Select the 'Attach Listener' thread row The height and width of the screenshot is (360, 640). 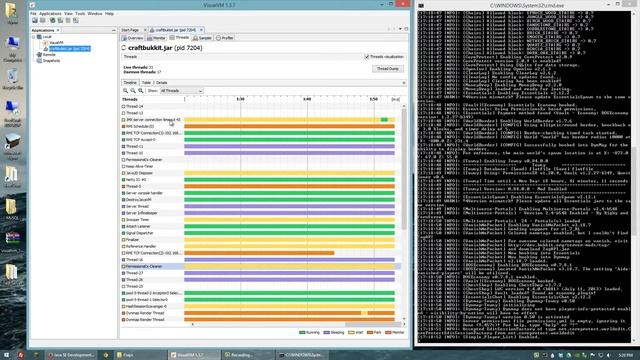point(261,227)
